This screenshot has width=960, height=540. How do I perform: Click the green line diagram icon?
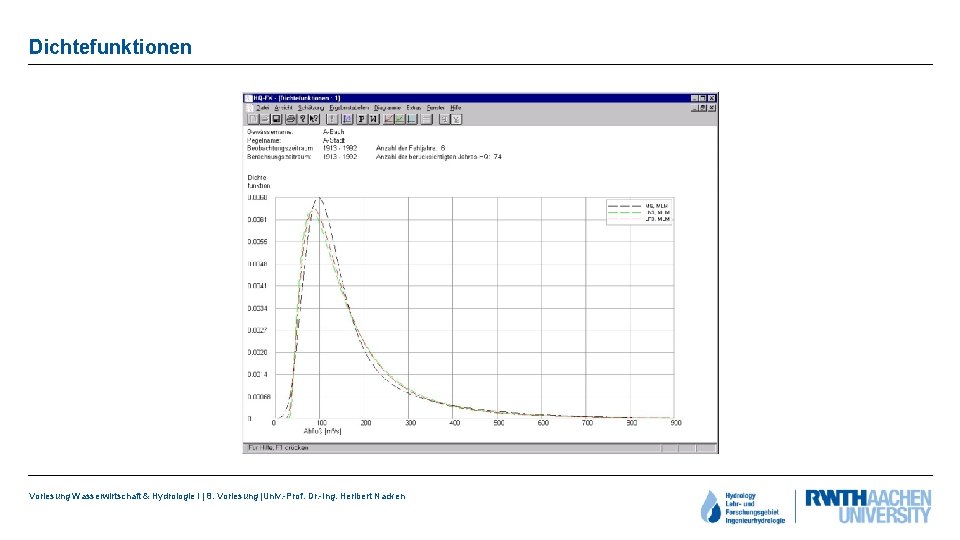click(400, 119)
